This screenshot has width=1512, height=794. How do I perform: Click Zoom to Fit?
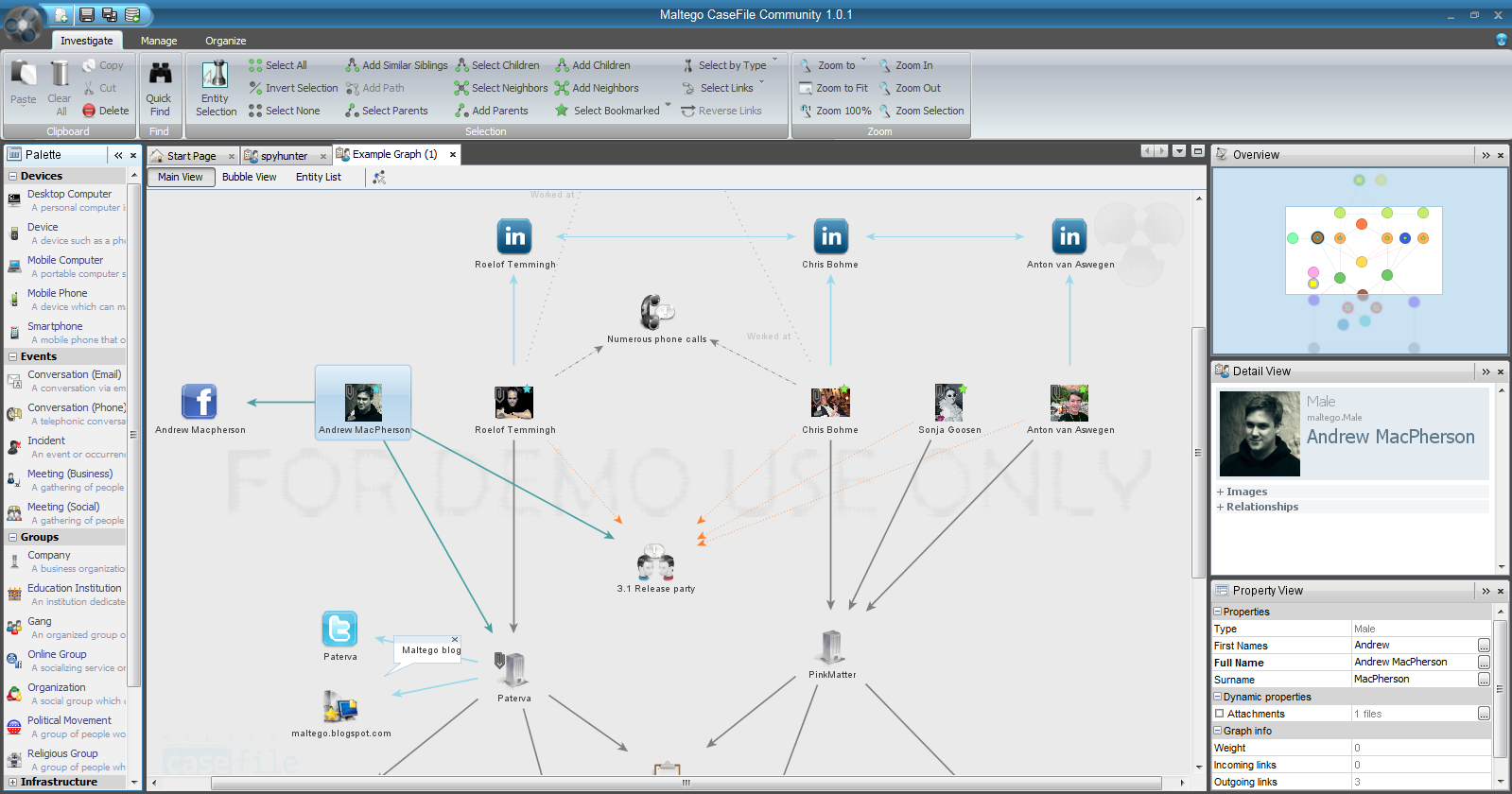833,88
